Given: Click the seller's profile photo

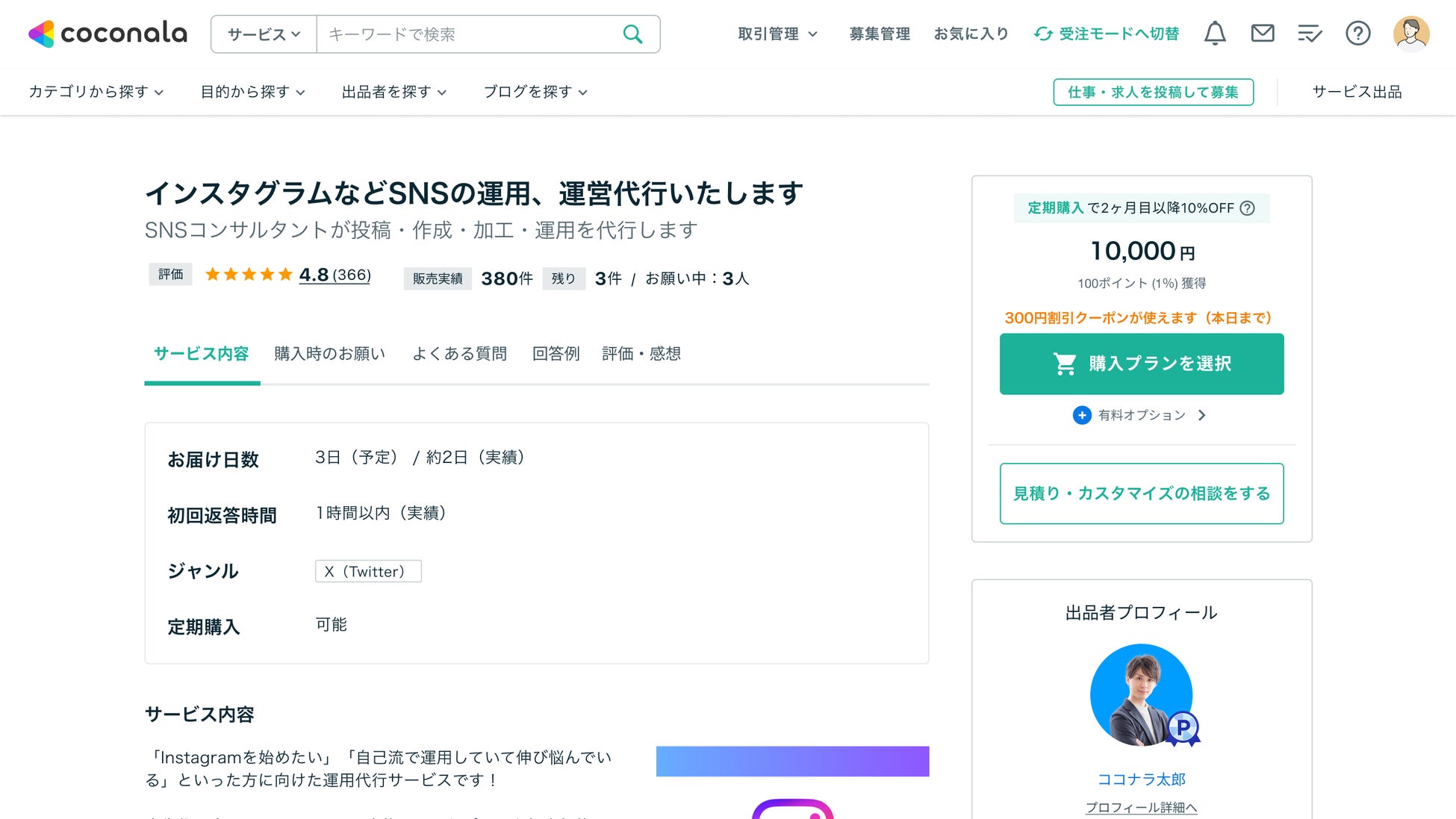Looking at the screenshot, I should [1140, 695].
